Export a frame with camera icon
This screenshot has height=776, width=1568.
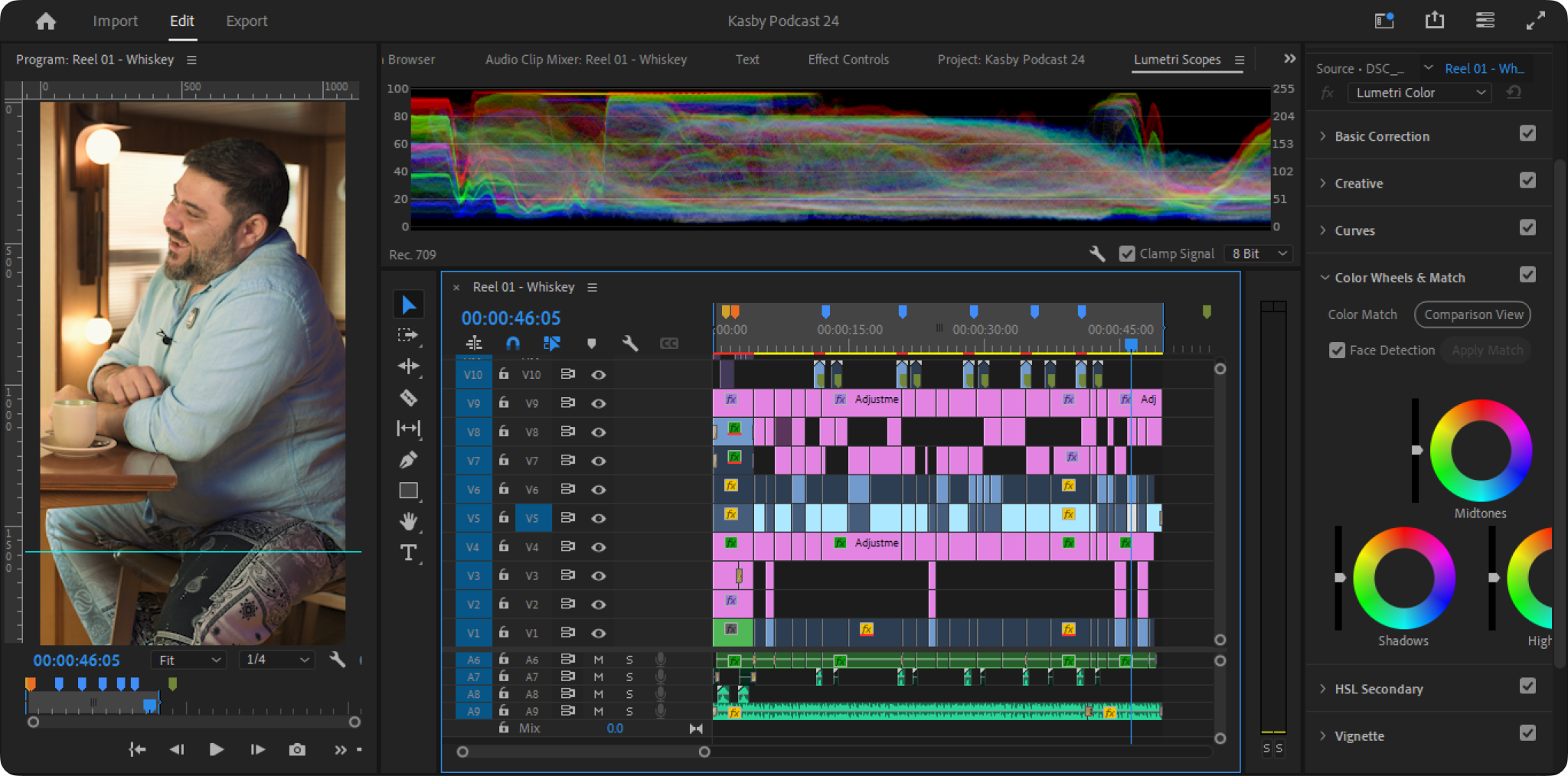point(297,750)
